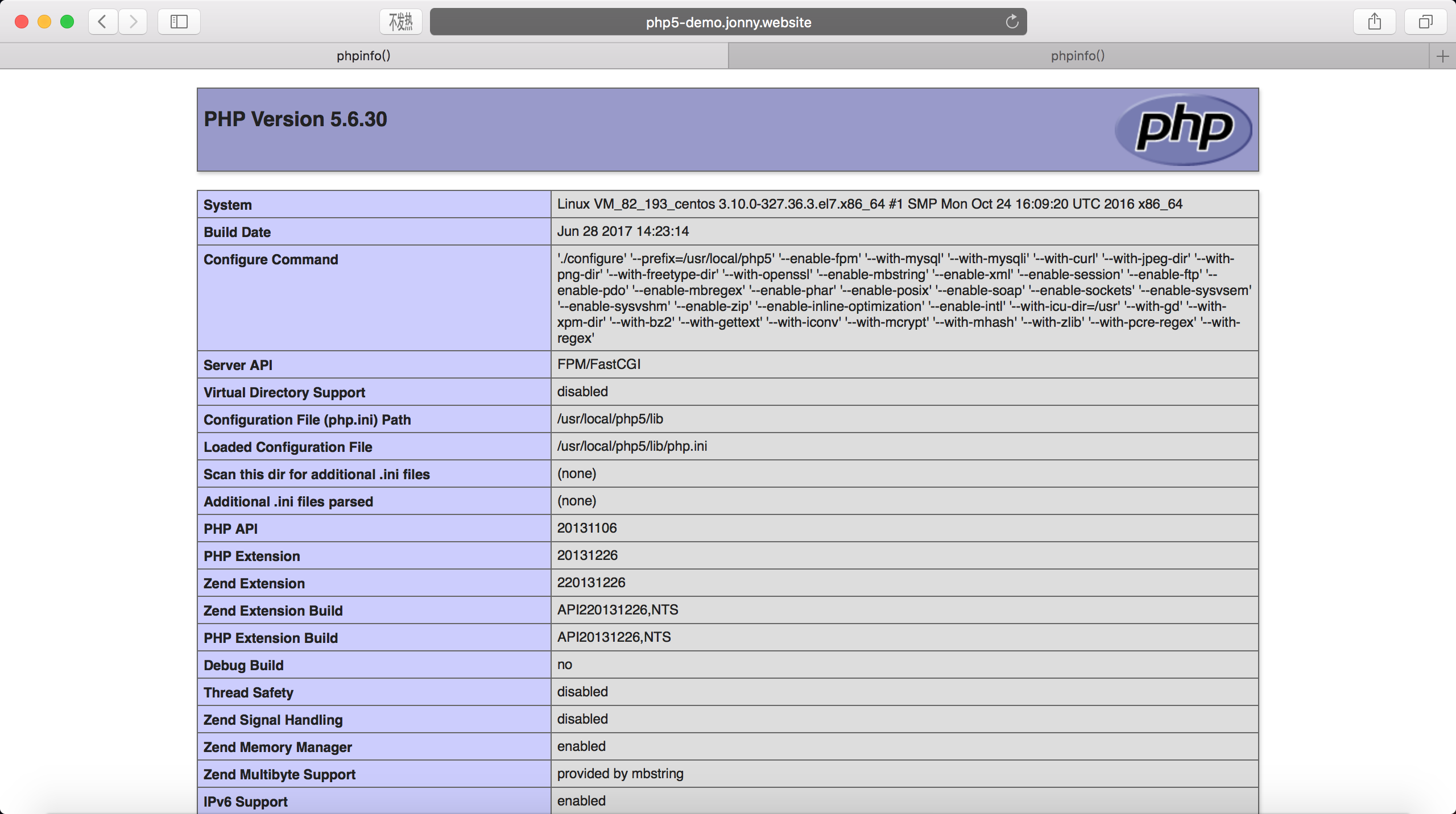The height and width of the screenshot is (814, 1456).
Task: Click the 20131106 PHP API value
Action: 587,528
